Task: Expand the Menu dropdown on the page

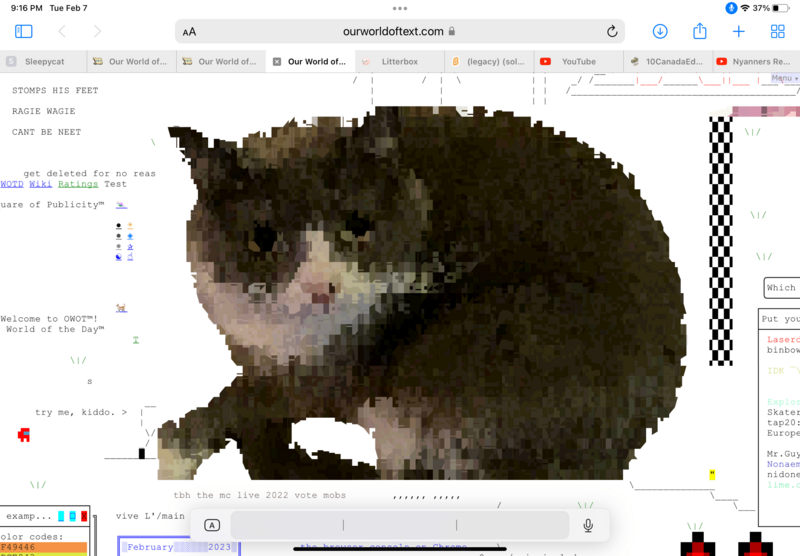Action: (783, 78)
